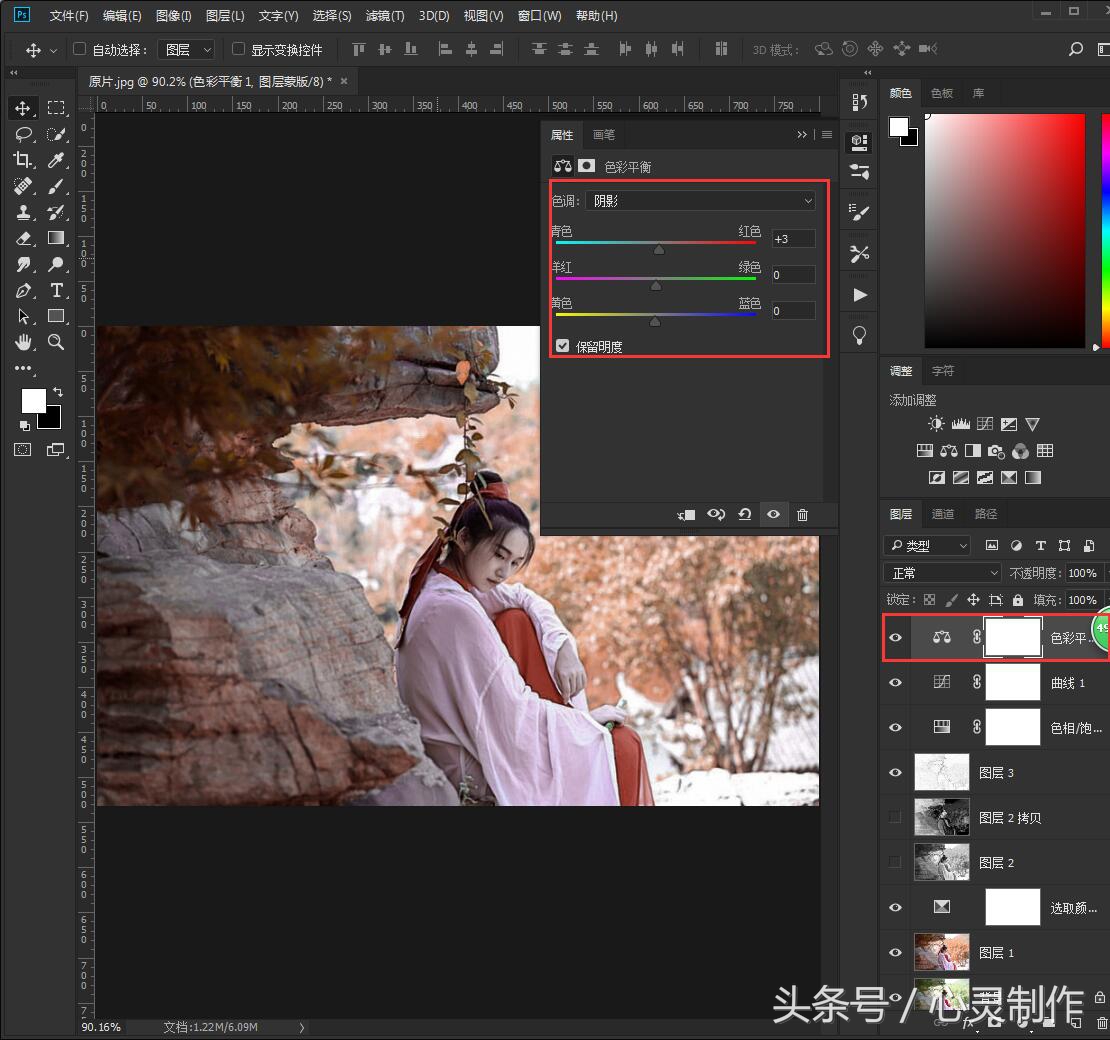Open the layer filter 类型 dropdown
The height and width of the screenshot is (1040, 1110).
926,545
